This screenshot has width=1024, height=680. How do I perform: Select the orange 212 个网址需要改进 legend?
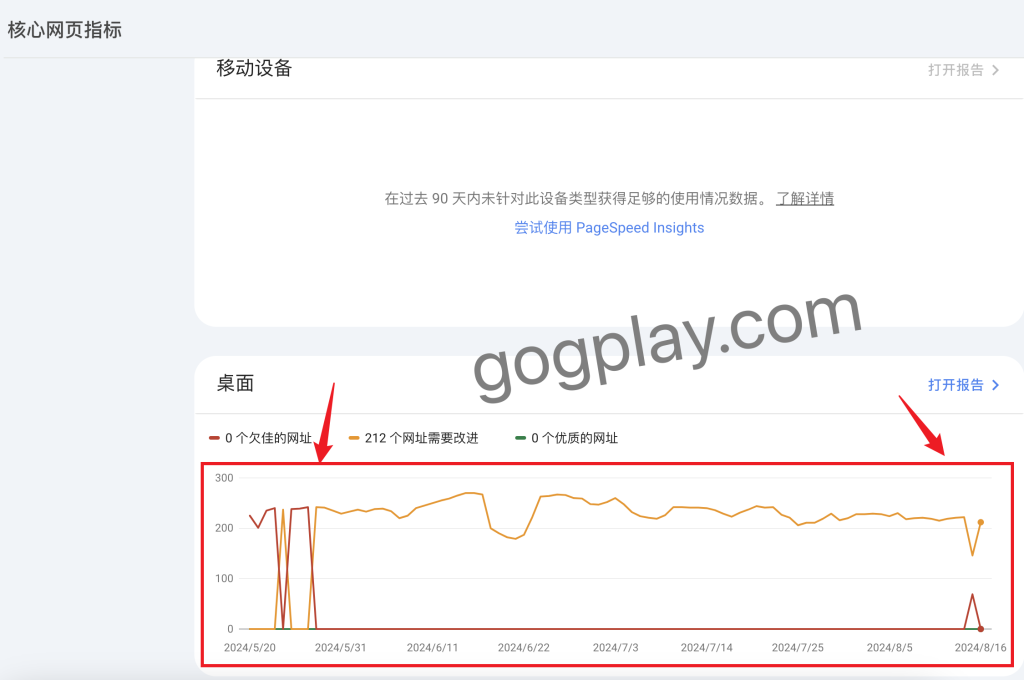tap(413, 438)
